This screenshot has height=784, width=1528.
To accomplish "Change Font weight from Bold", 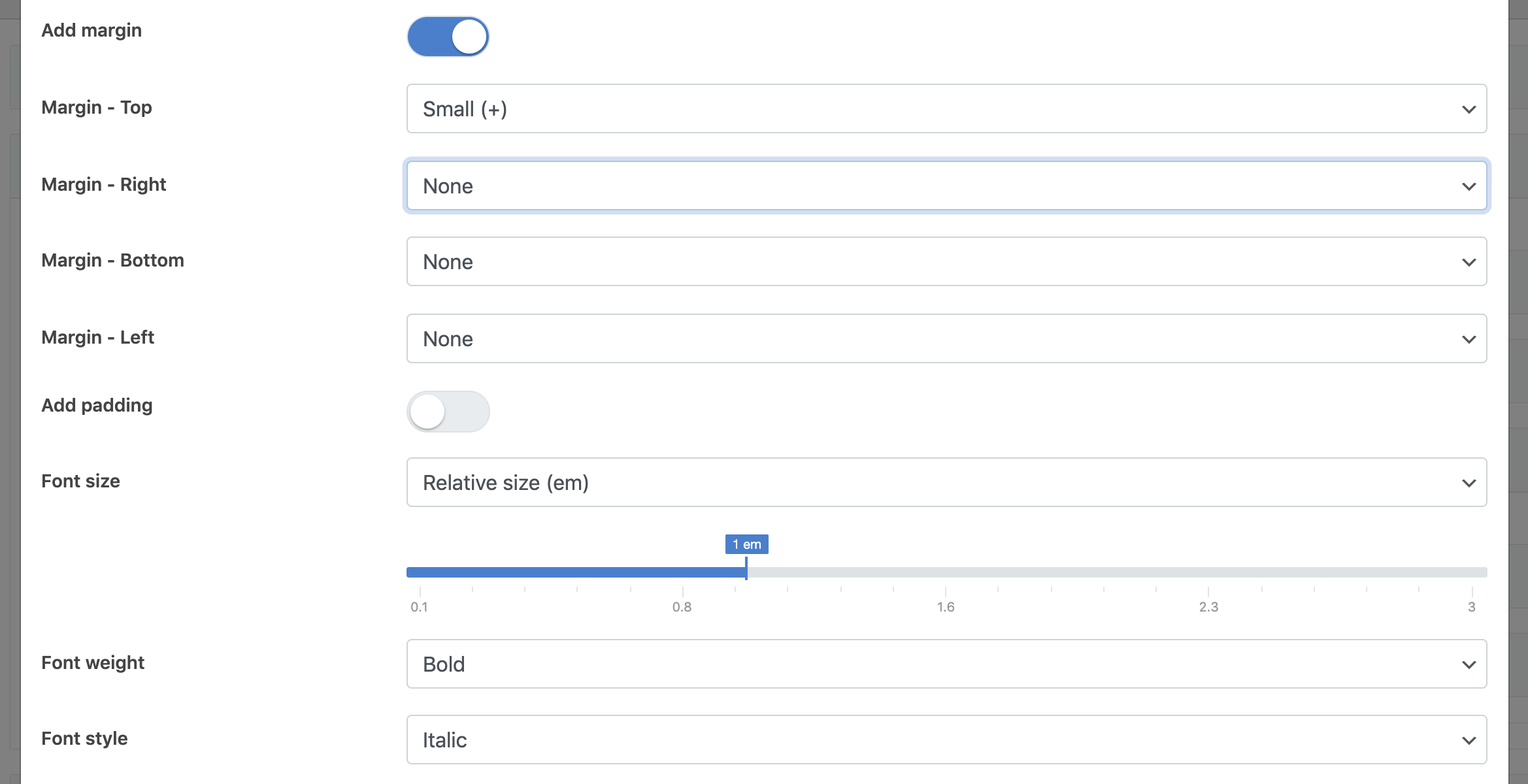I will (946, 664).
